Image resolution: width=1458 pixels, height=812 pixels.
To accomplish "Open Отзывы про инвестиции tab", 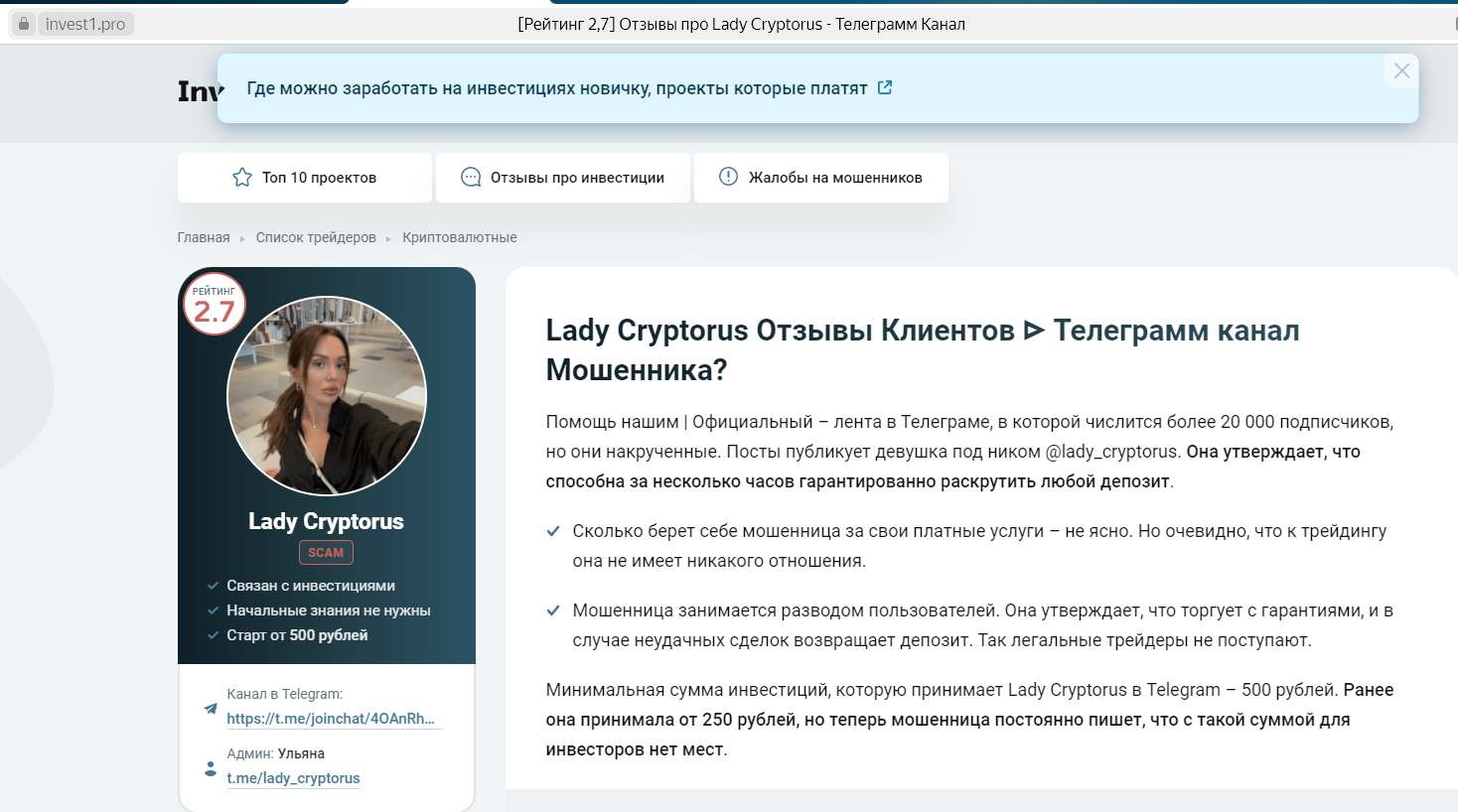I will (563, 178).
